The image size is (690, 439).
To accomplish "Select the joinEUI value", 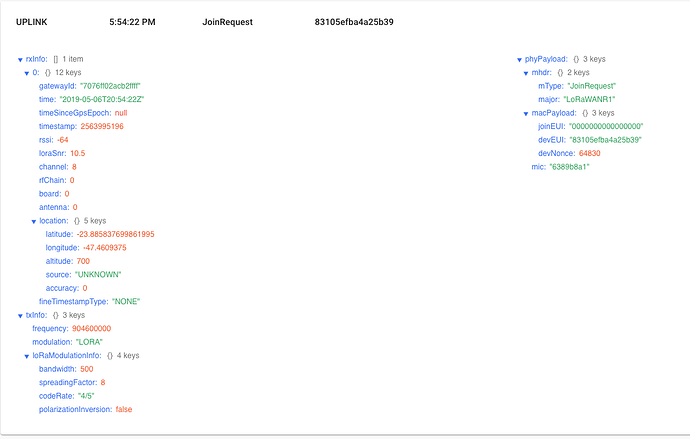I will [606, 126].
